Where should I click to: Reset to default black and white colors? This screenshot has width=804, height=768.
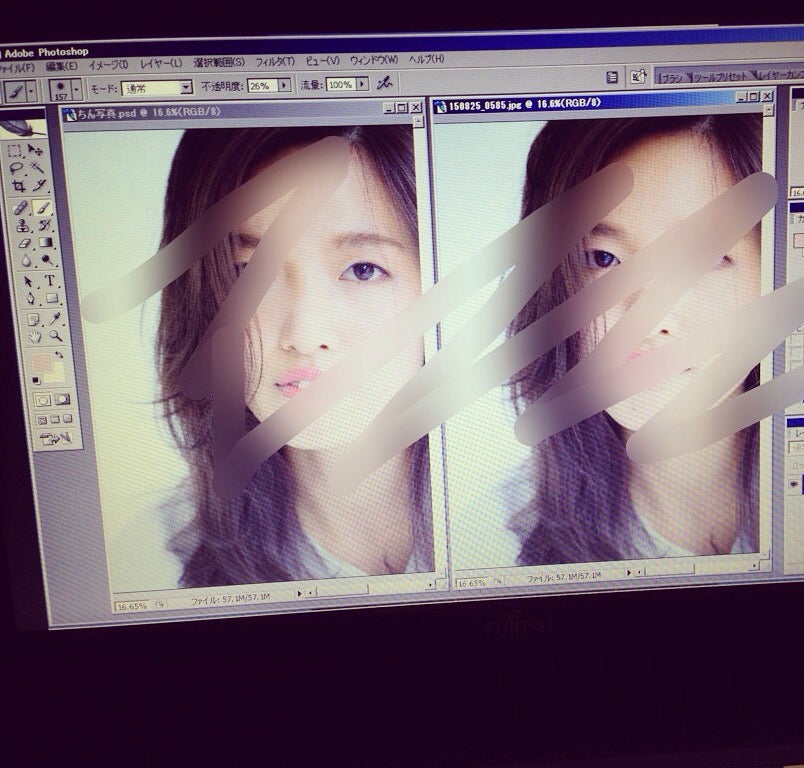click(x=36, y=380)
